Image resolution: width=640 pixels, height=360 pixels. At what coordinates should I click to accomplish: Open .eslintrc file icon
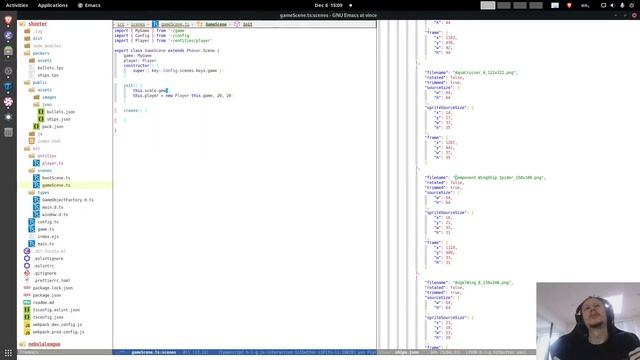pos(27,266)
